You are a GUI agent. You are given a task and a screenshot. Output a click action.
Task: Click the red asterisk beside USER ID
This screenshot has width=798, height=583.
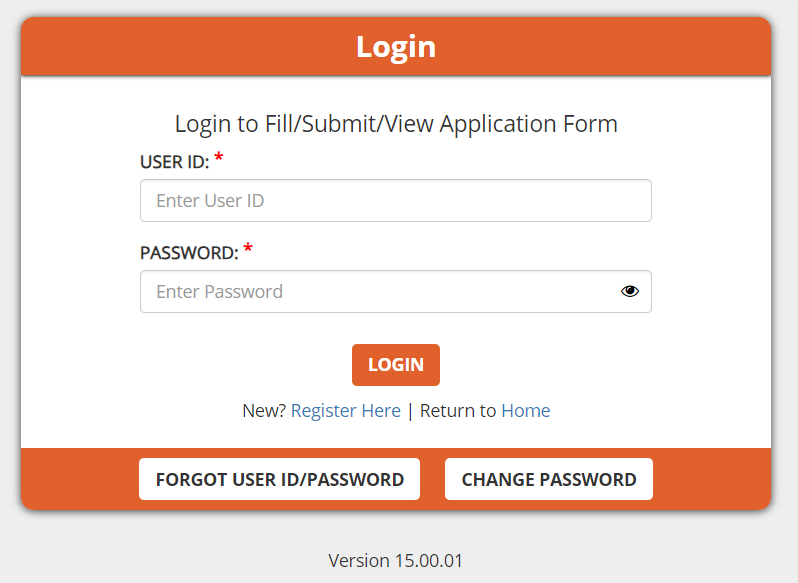(219, 159)
